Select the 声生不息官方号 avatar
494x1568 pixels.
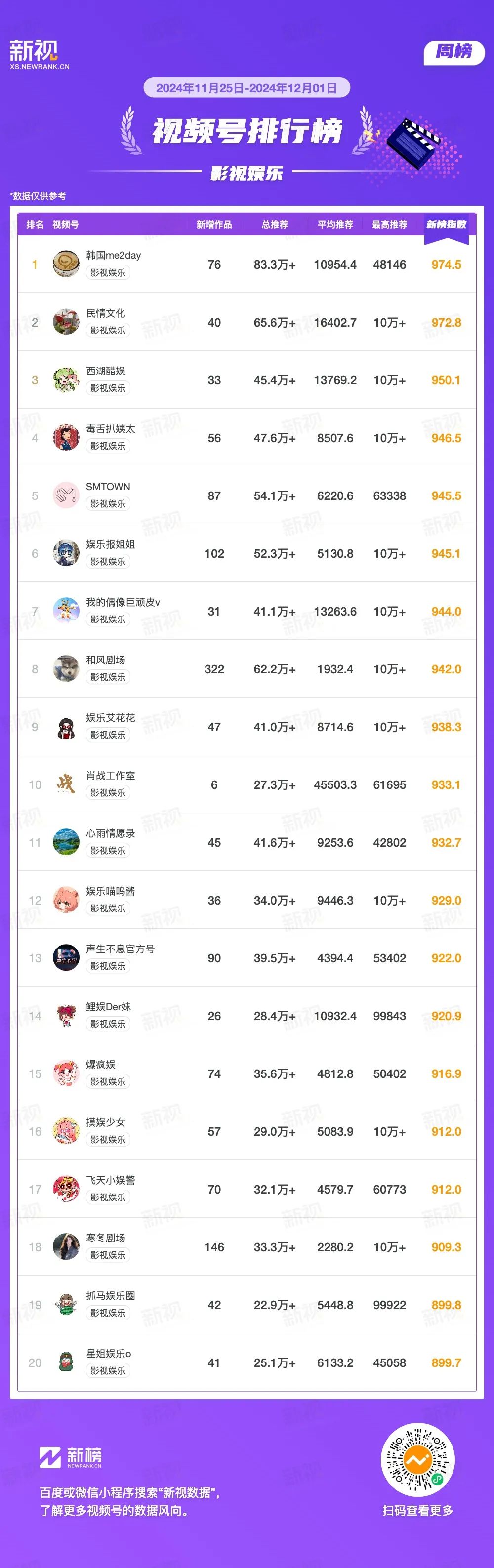click(x=66, y=958)
